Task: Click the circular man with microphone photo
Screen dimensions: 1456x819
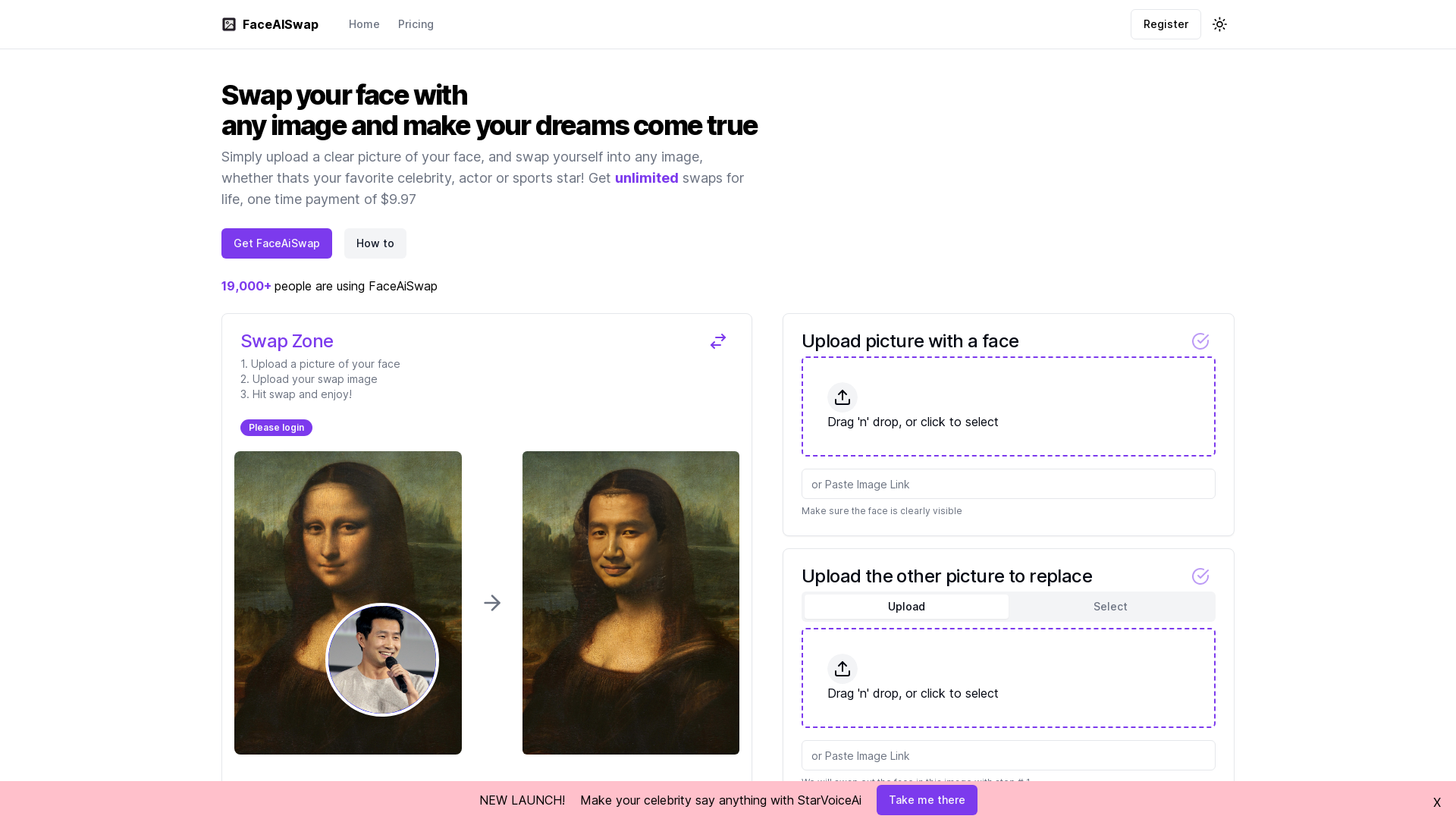Action: click(382, 660)
